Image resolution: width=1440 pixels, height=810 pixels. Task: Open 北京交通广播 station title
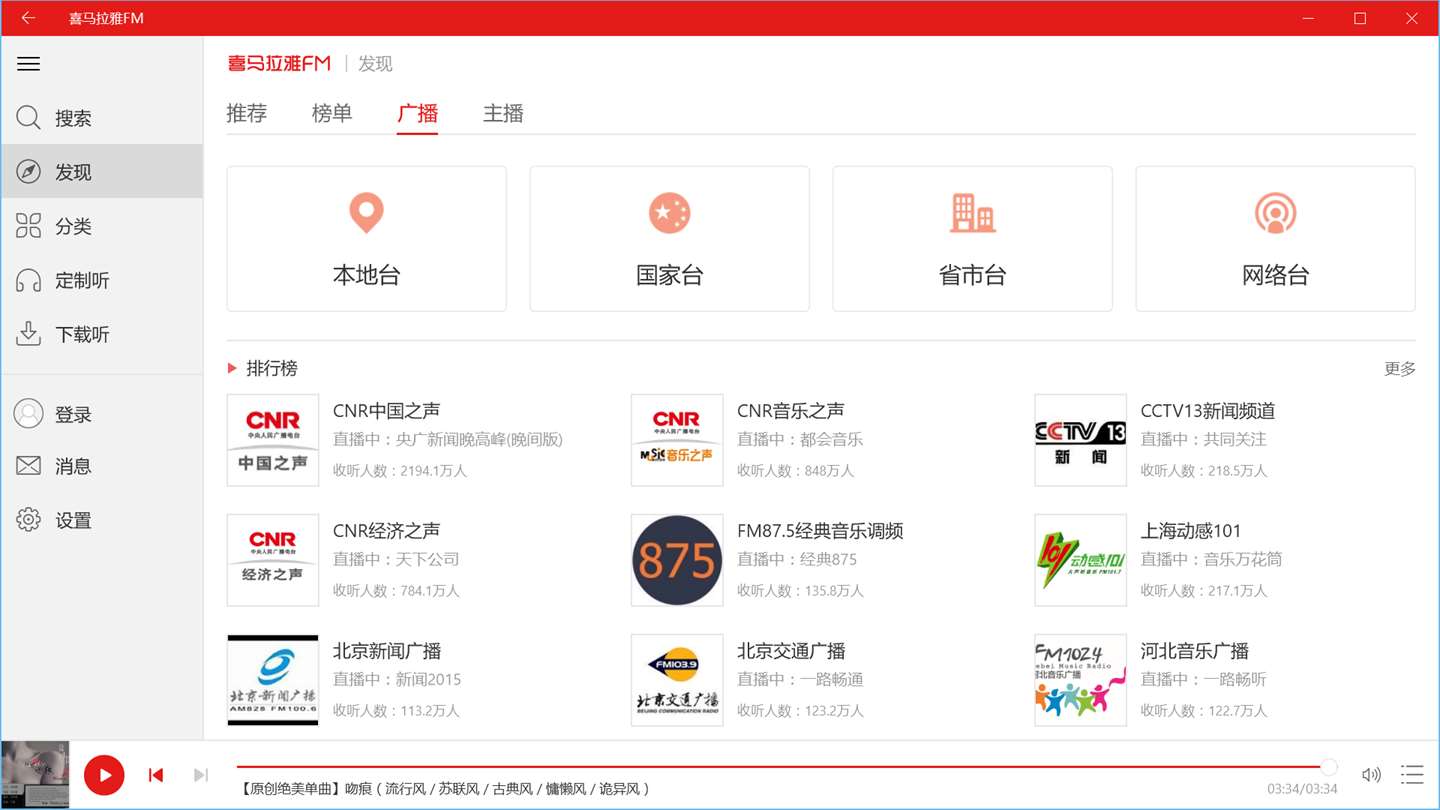click(791, 651)
